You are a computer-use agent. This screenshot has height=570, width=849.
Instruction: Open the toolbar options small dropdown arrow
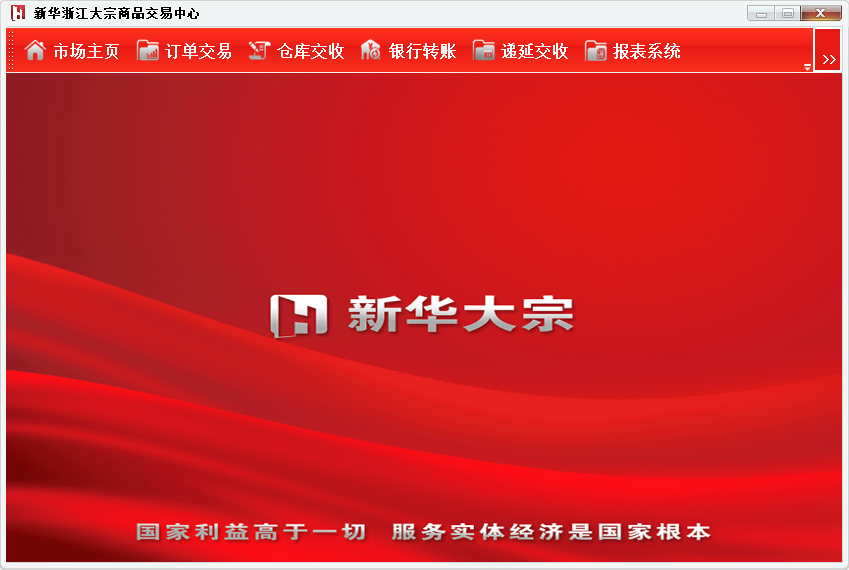pyautogui.click(x=807, y=67)
